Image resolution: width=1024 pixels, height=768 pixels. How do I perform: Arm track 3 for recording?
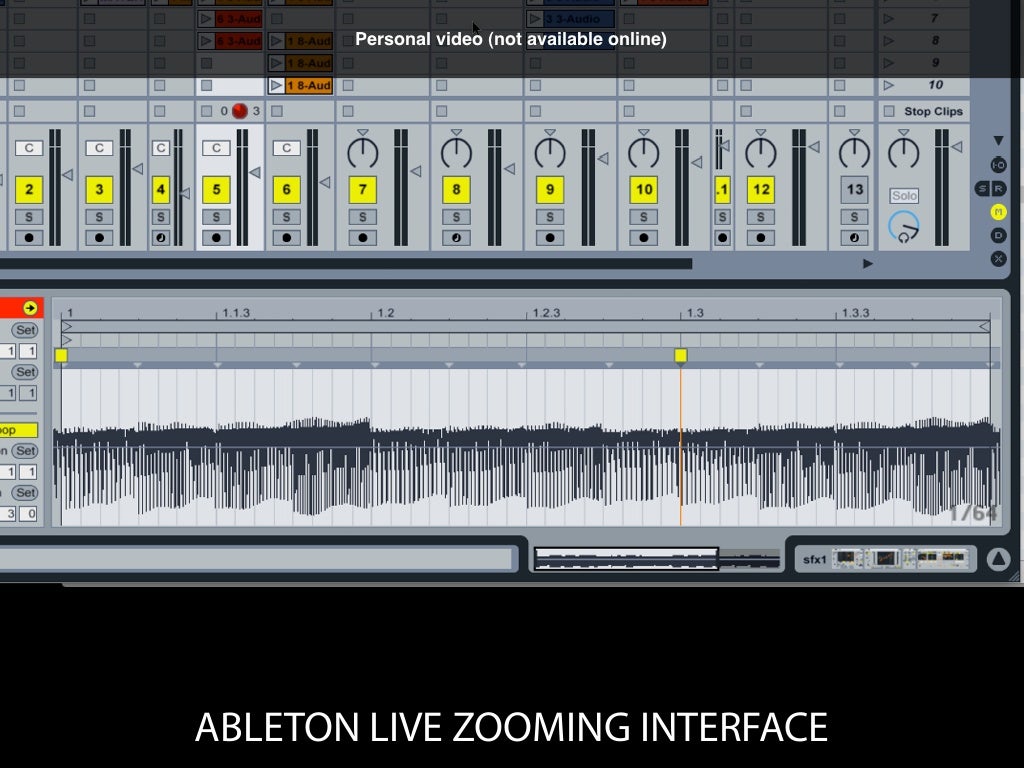[x=99, y=238]
